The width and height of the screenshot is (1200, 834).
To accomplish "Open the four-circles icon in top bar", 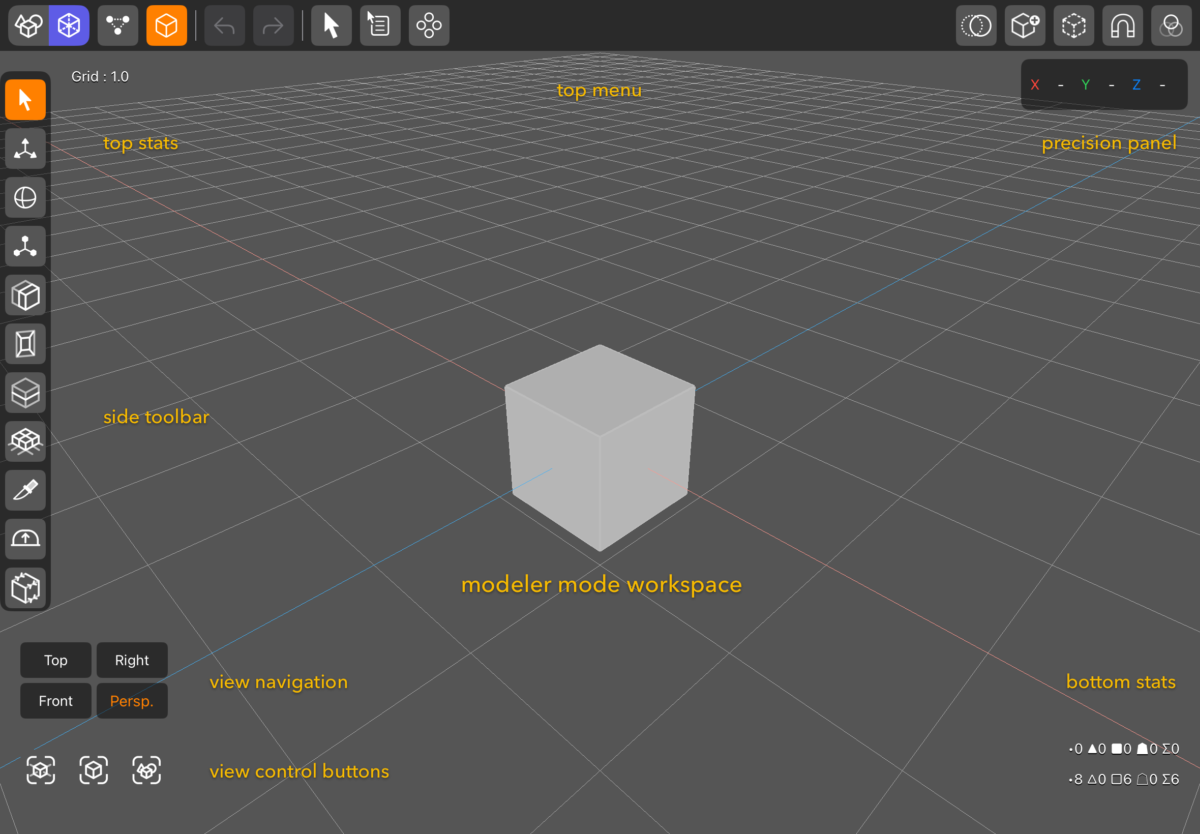I will pyautogui.click(x=429, y=26).
